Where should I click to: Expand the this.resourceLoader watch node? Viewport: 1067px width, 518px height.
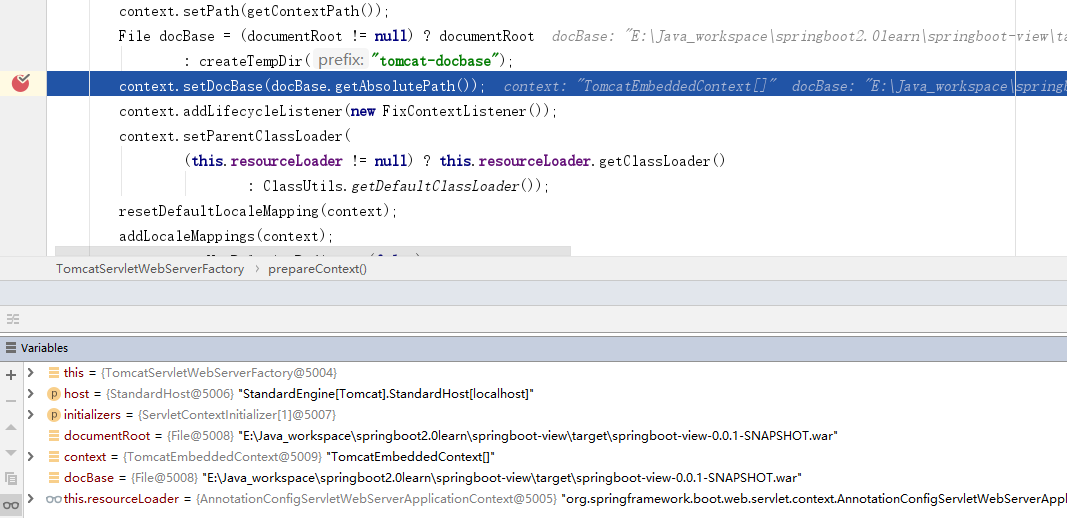pyautogui.click(x=31, y=498)
